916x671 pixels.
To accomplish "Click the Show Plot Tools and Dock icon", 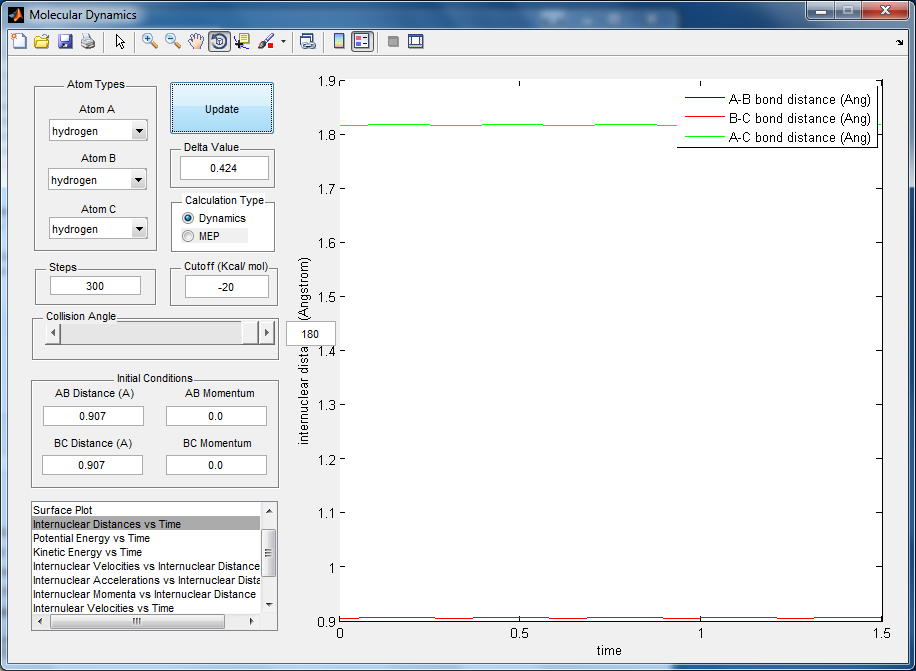I will tap(415, 41).
